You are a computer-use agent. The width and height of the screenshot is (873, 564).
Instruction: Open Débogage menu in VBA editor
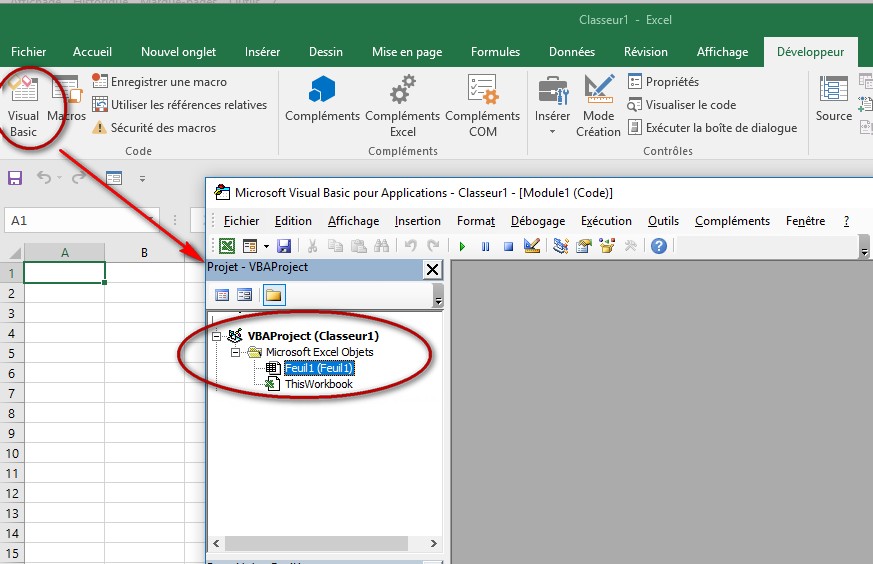[x=538, y=221]
